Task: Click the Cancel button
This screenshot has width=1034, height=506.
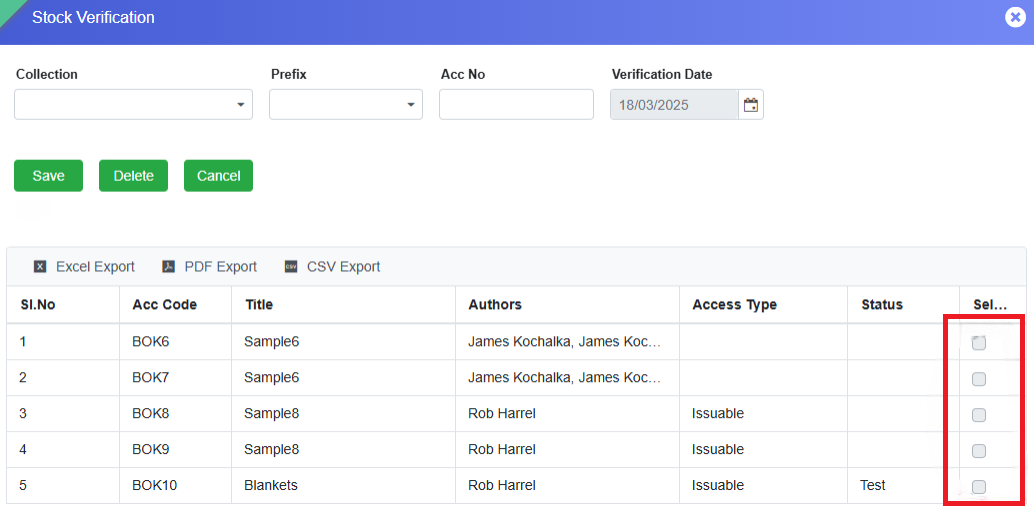Action: pos(218,176)
